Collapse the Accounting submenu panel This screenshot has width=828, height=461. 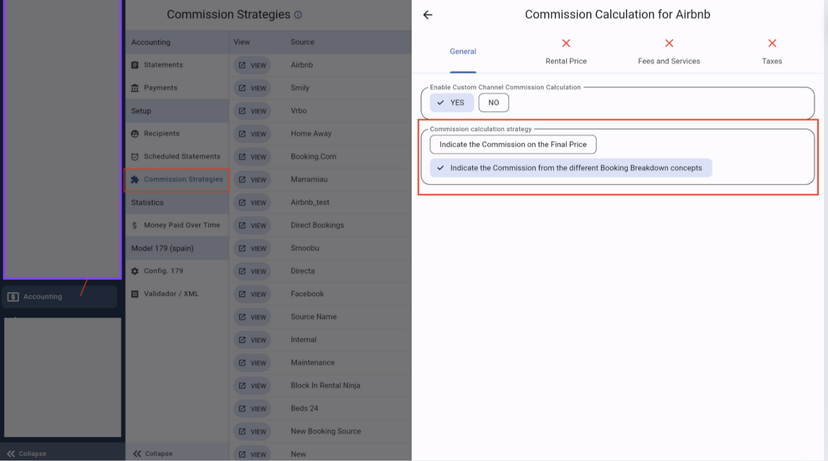(x=153, y=453)
